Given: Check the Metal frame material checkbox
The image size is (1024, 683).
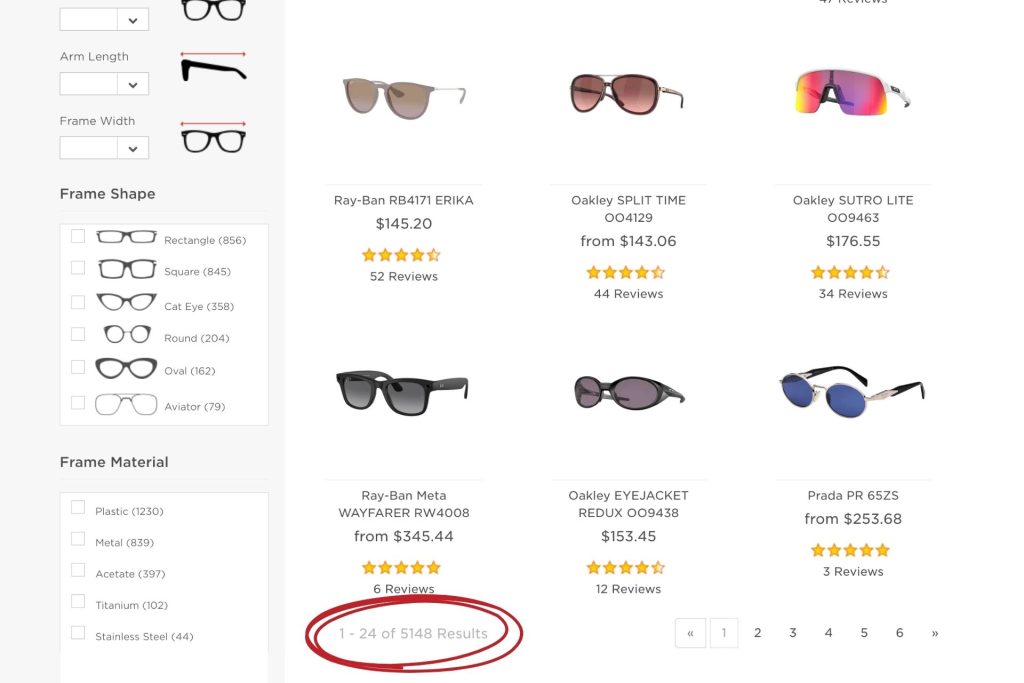Looking at the screenshot, I should (x=77, y=539).
